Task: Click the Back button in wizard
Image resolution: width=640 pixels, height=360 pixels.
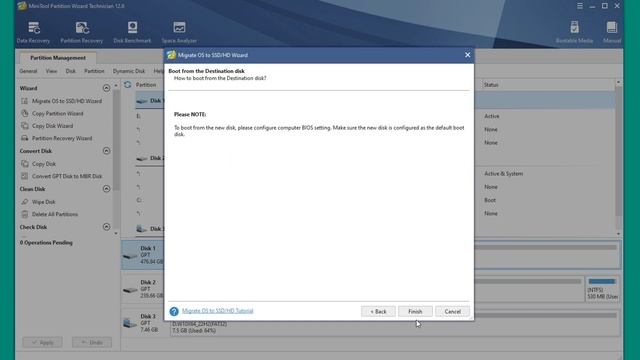Action: (x=378, y=311)
